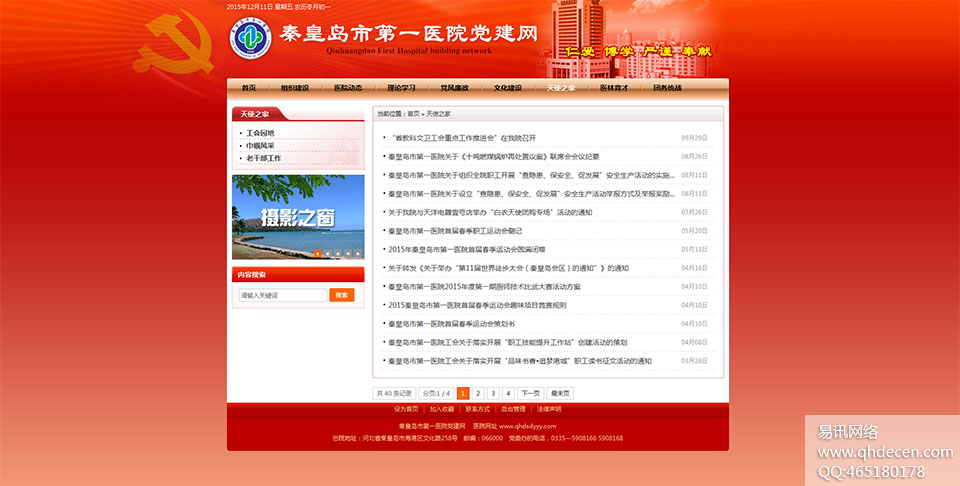The height and width of the screenshot is (486, 960).
Task: Open 老干部工作 in the sidebar list
Action: pos(264,158)
